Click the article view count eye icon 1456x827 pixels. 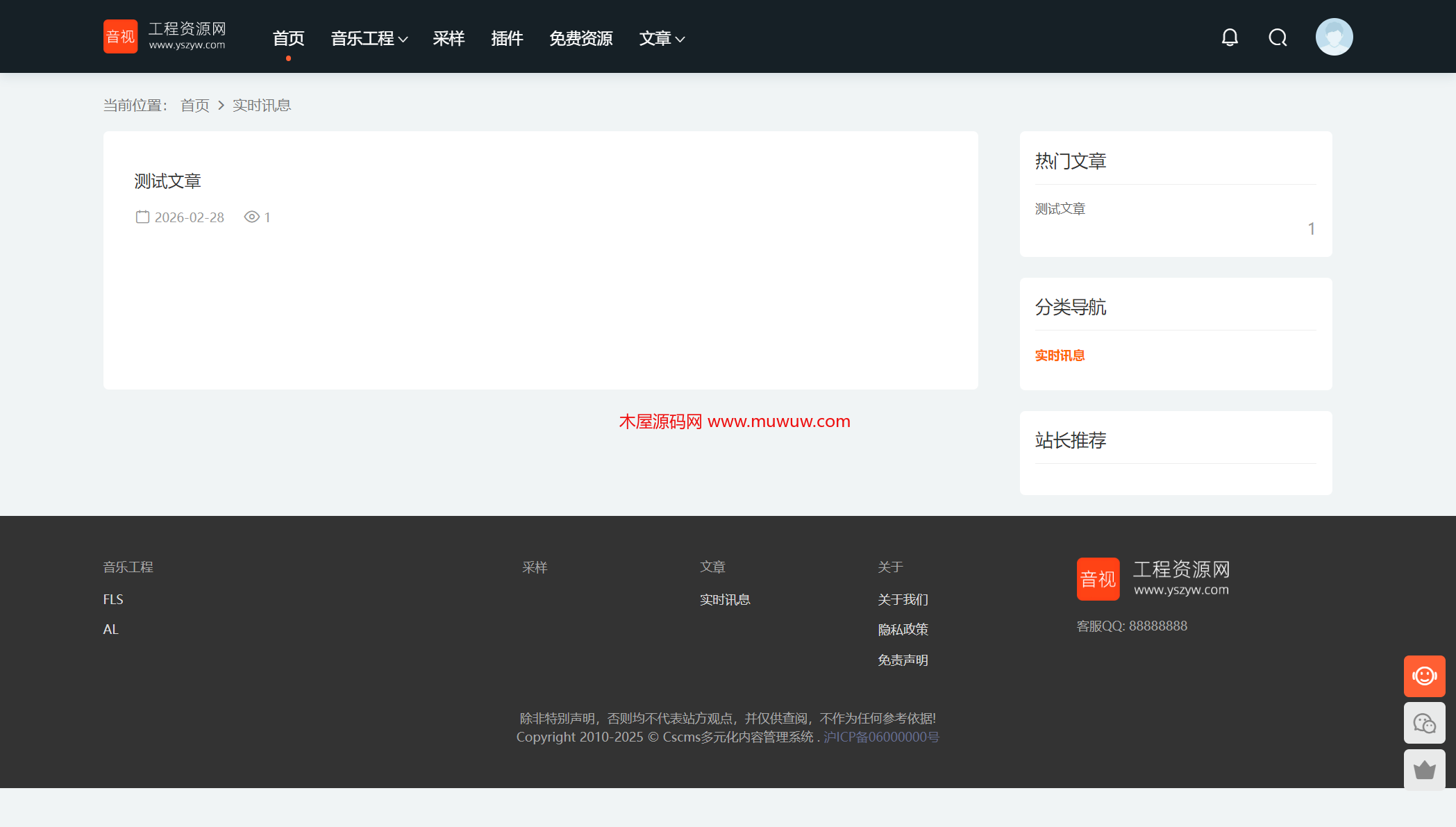251,217
